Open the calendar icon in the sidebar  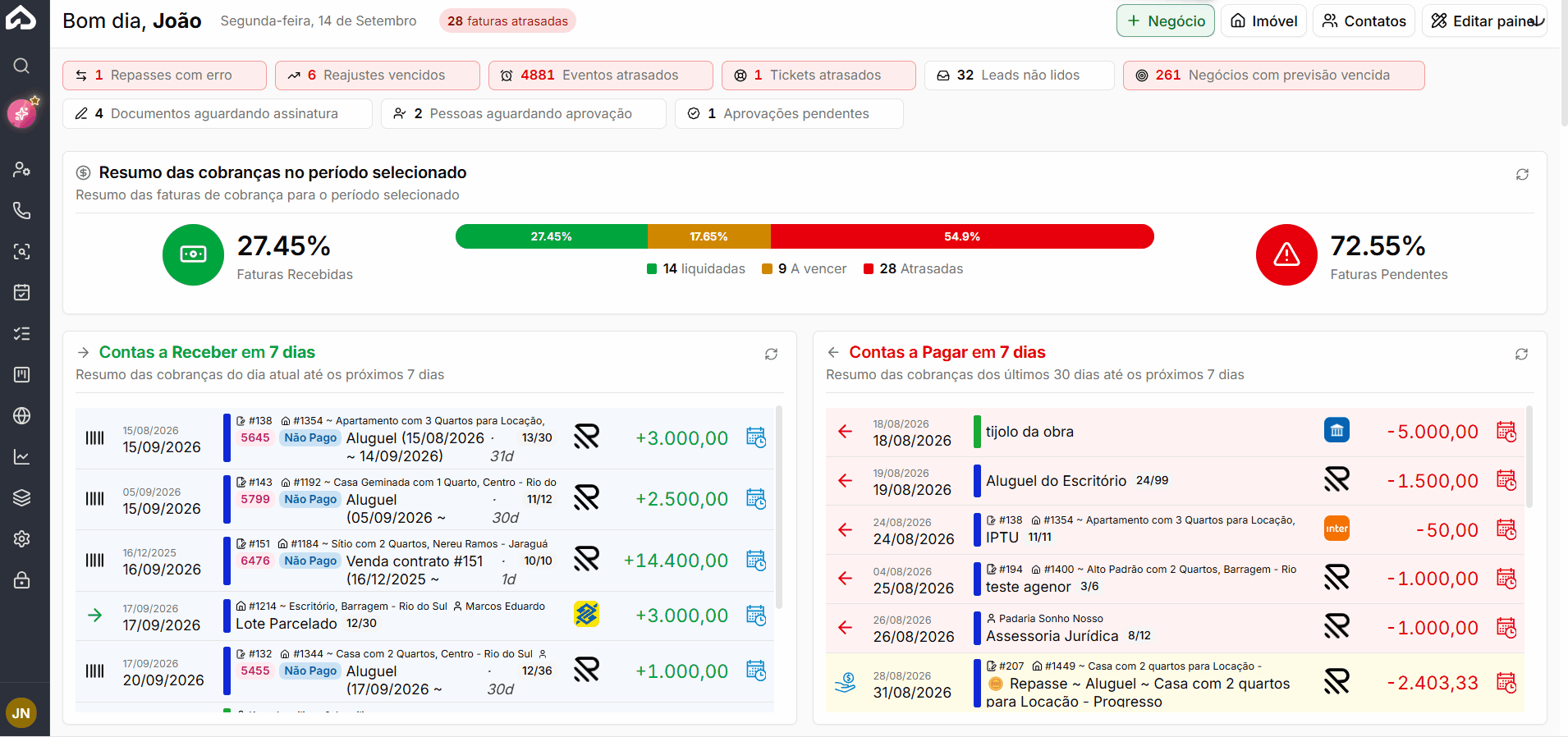[22, 292]
